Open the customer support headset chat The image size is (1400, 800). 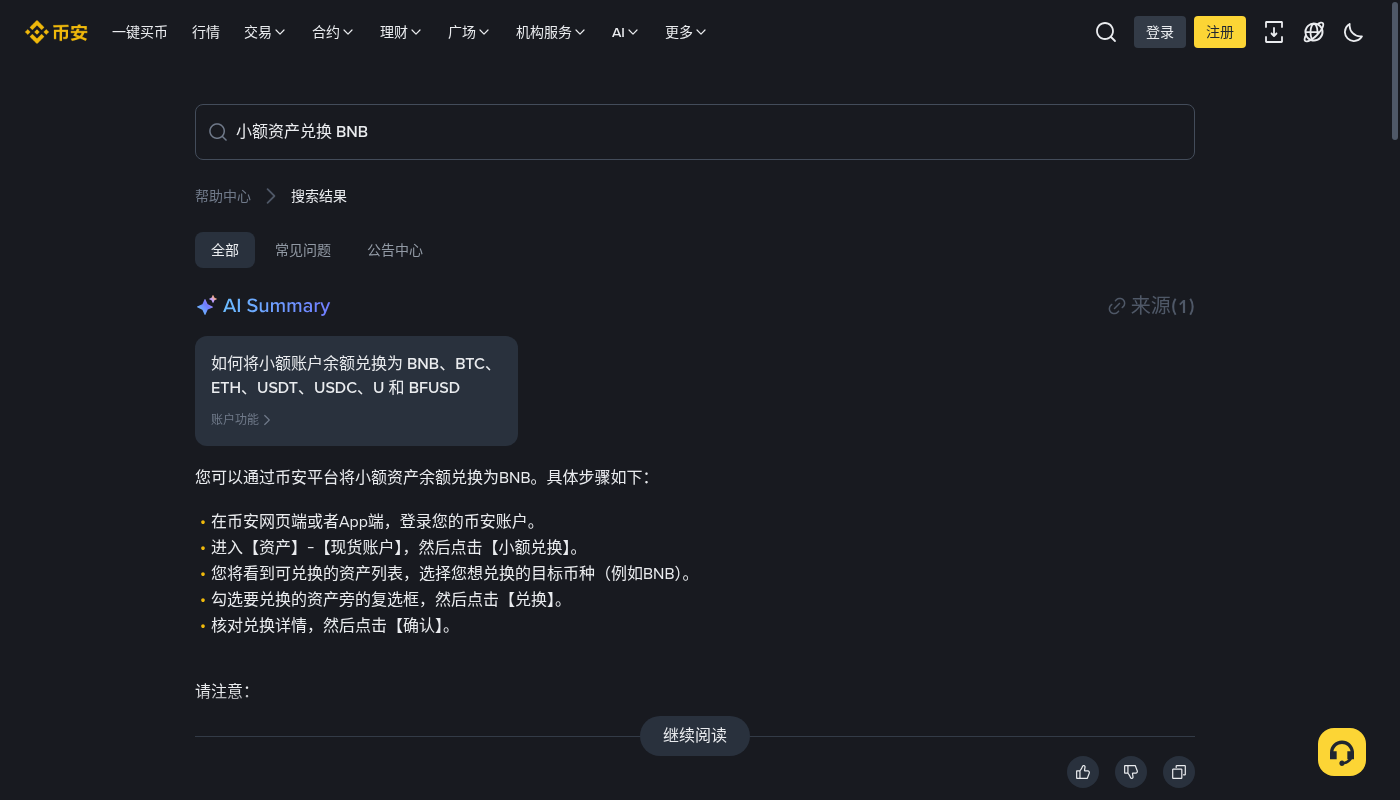pyautogui.click(x=1342, y=752)
